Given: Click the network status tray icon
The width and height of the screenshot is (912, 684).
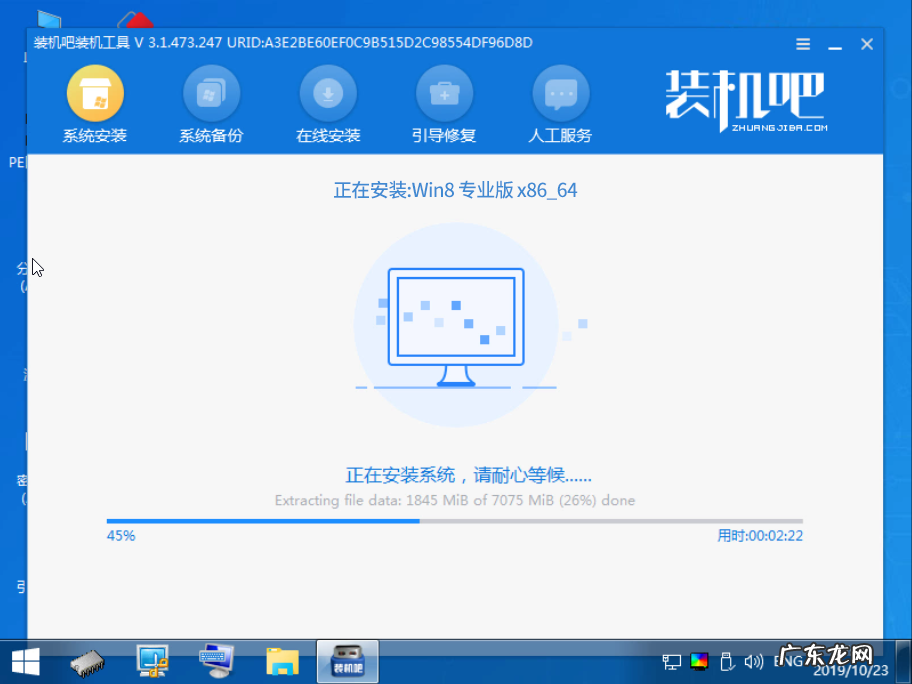Looking at the screenshot, I should point(670,661).
